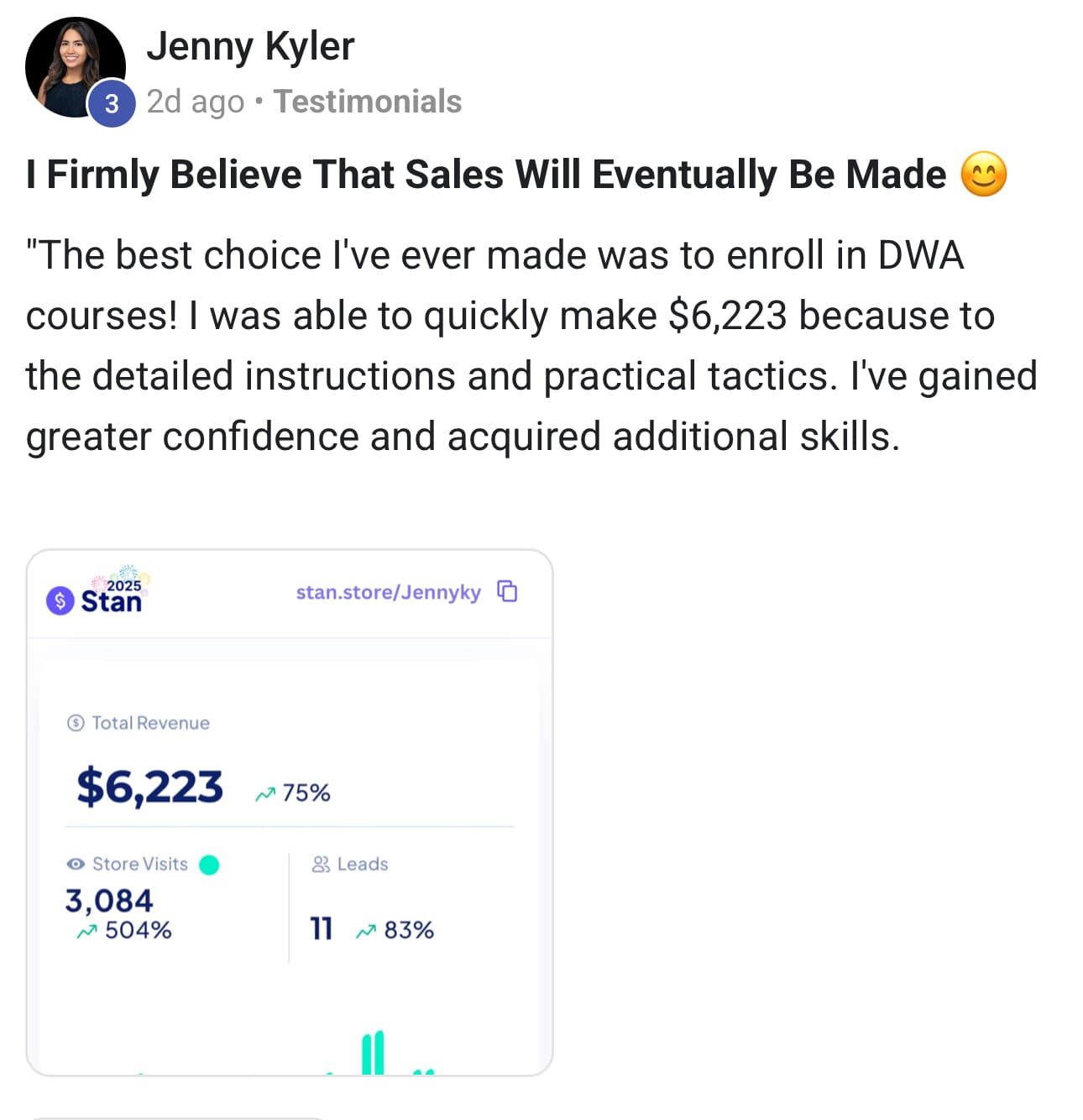Click the Store Visits eye icon
Screen dimensions: 1083x1120
(x=76, y=864)
